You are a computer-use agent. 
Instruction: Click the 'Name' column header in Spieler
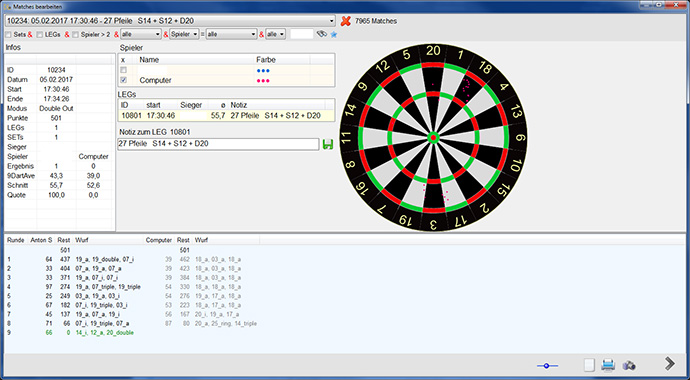pos(149,60)
